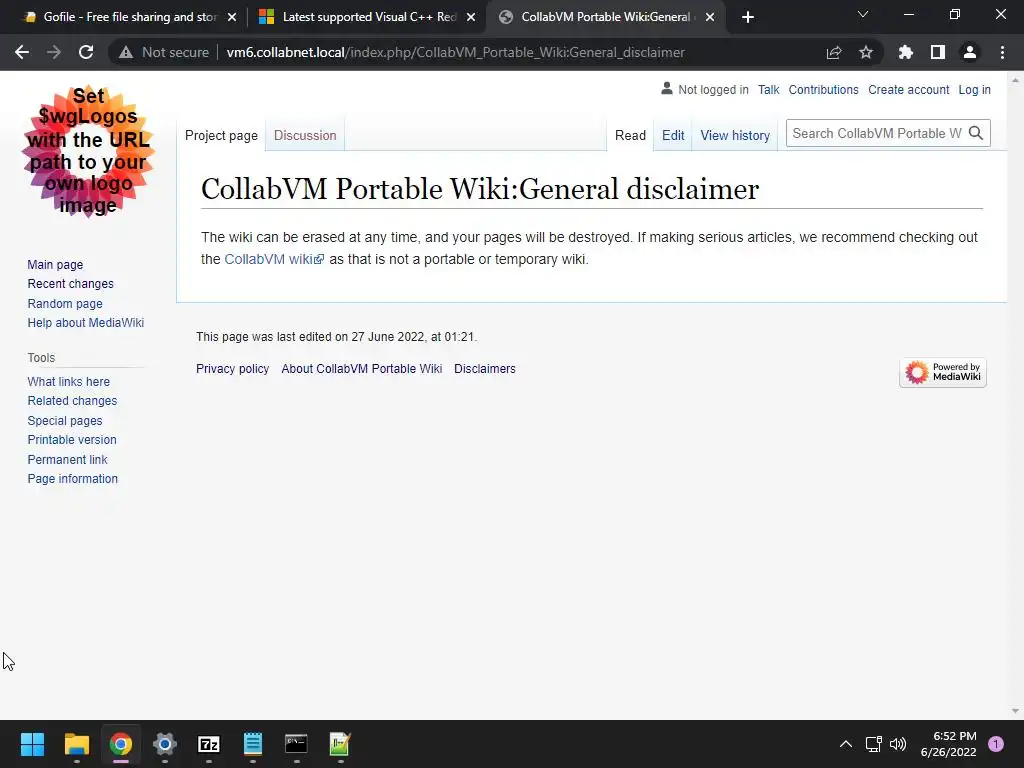Open the clock showing 6:52 PM
This screenshot has height=768, width=1024.
coord(948,744)
